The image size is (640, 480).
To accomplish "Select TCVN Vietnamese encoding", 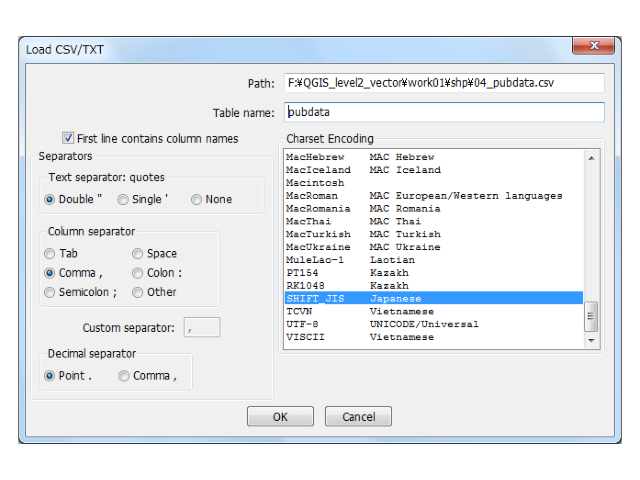I will [x=434, y=311].
